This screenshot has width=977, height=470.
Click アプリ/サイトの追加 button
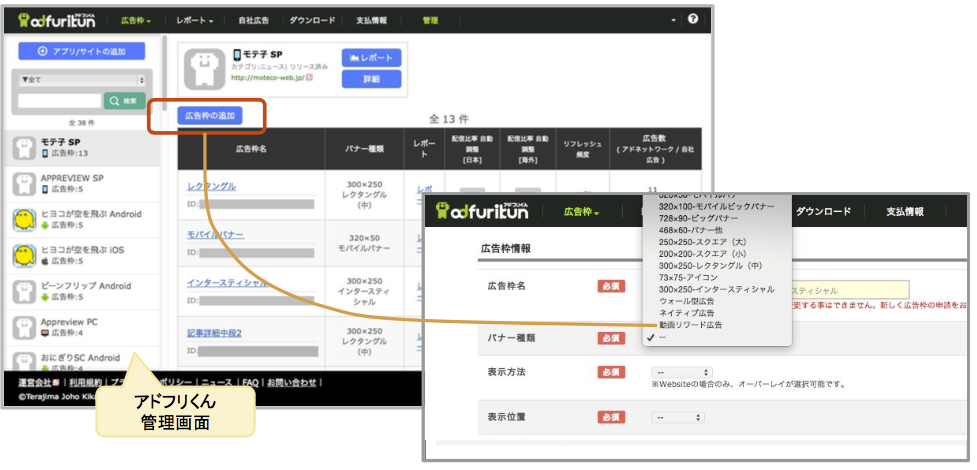coord(82,51)
